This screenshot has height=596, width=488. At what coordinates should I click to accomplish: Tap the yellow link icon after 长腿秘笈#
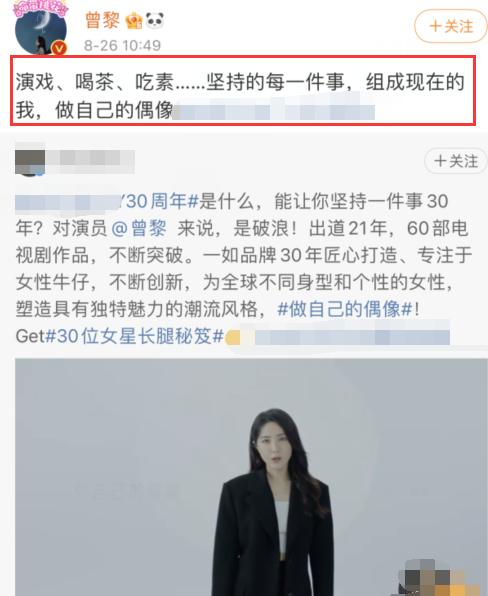pyautogui.click(x=232, y=337)
